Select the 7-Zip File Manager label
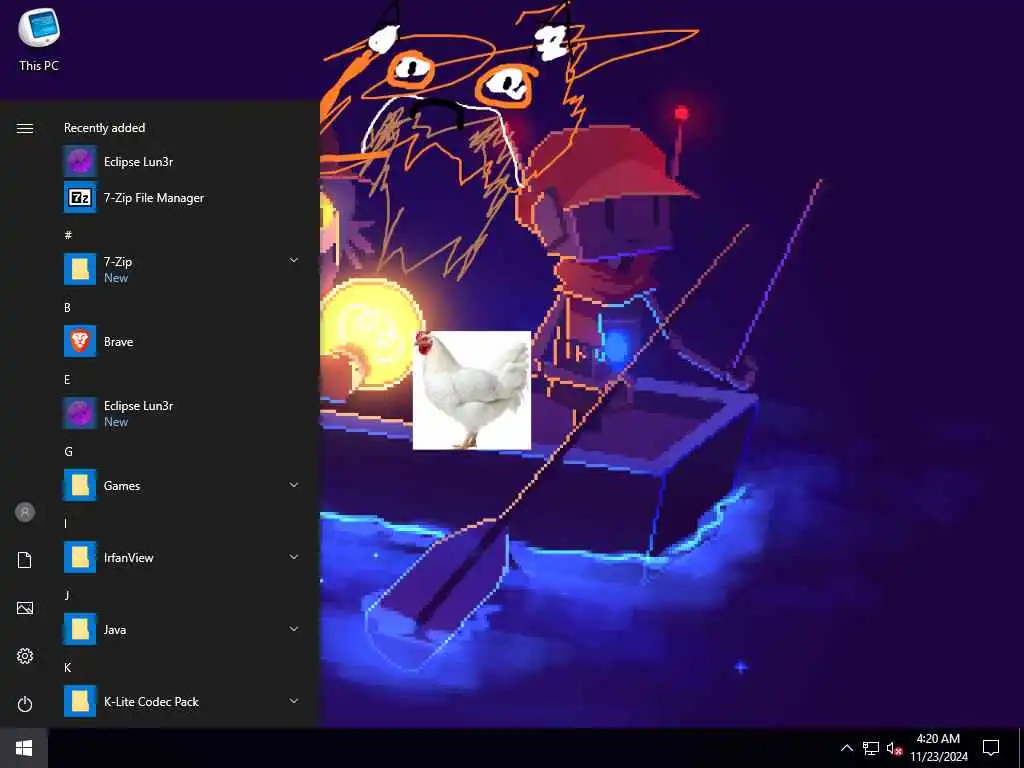The height and width of the screenshot is (768, 1024). (x=153, y=198)
